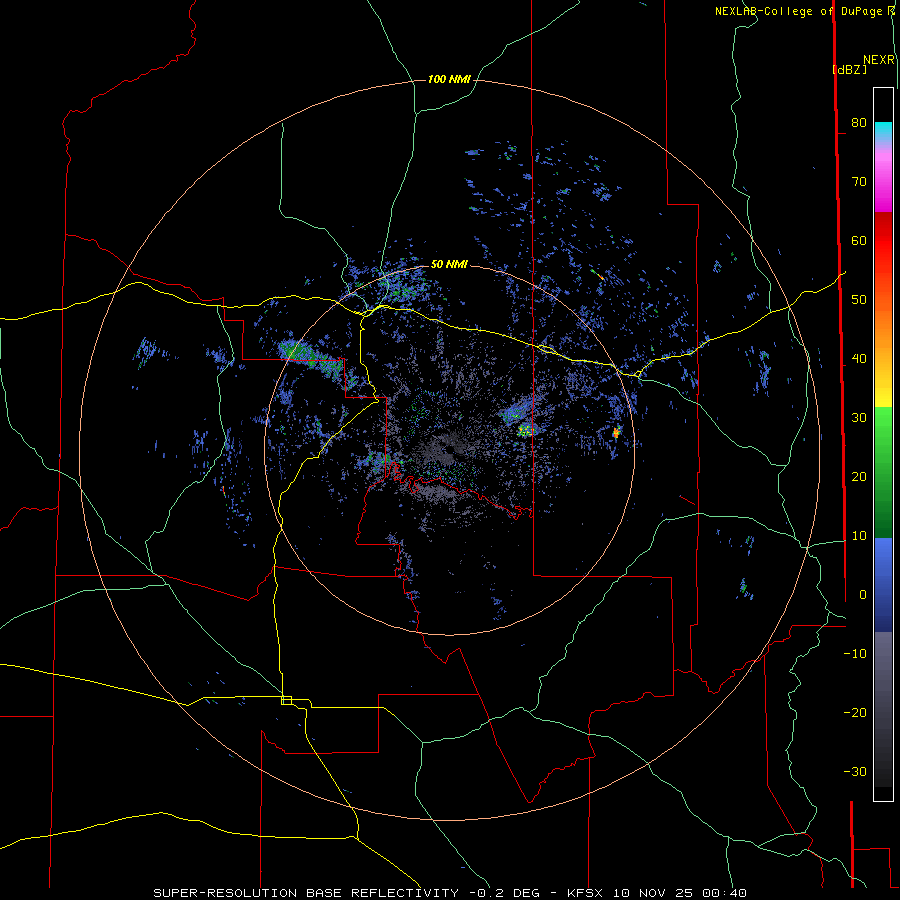Click the 40 value on the color scale
This screenshot has width=900, height=900.
(x=859, y=359)
